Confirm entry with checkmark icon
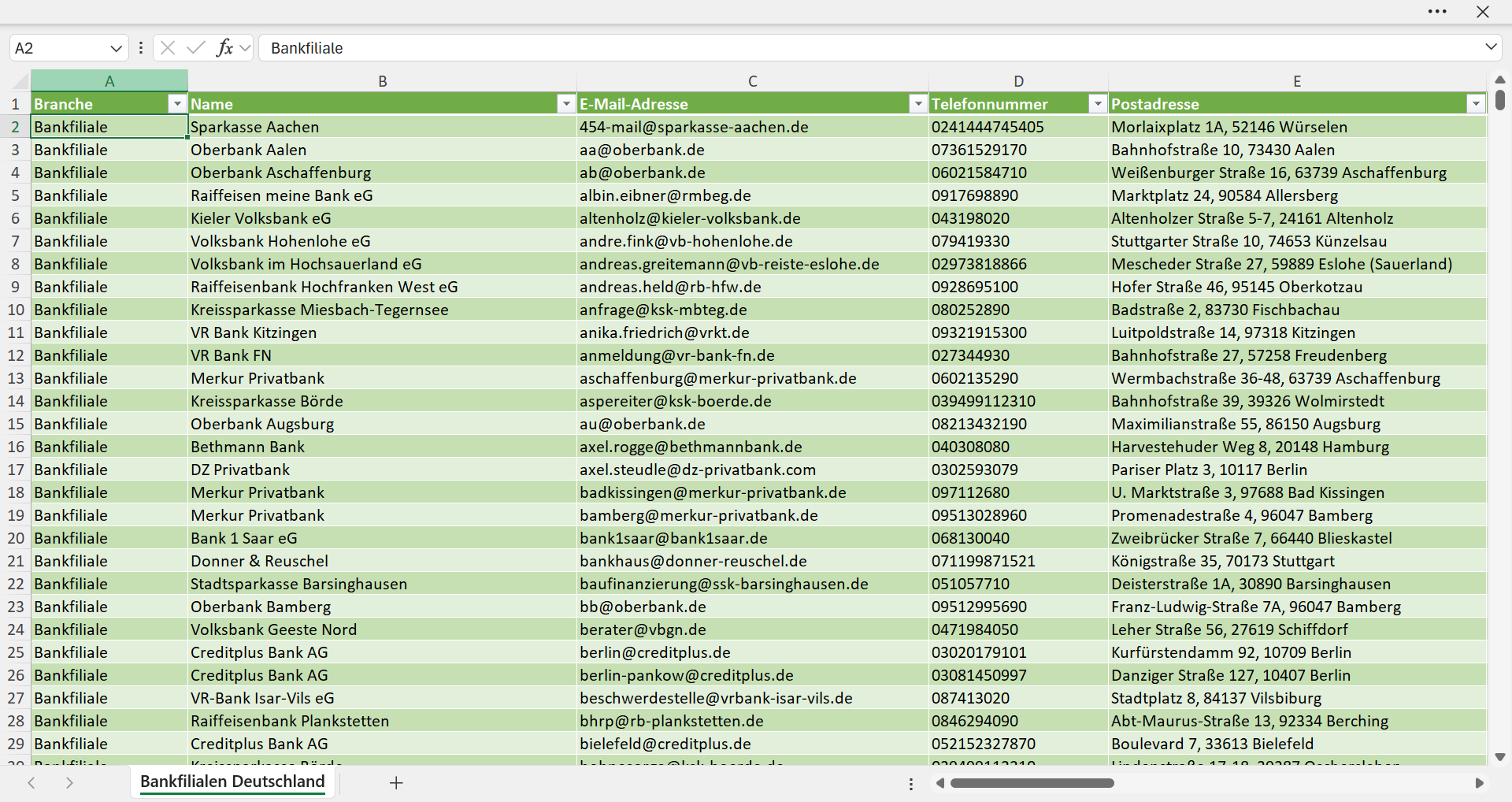Image resolution: width=1512 pixels, height=802 pixels. point(195,48)
